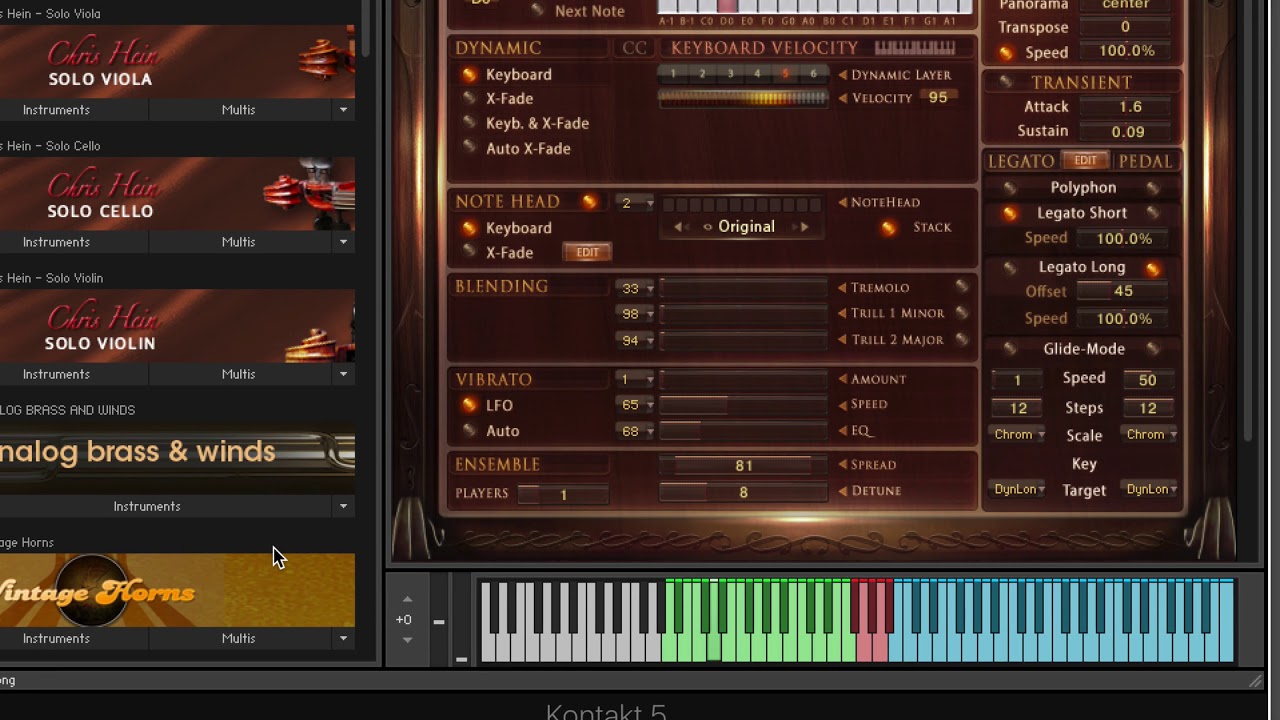The width and height of the screenshot is (1280, 720).
Task: Open the Multis tab of Vintage Horns
Action: coord(239,638)
